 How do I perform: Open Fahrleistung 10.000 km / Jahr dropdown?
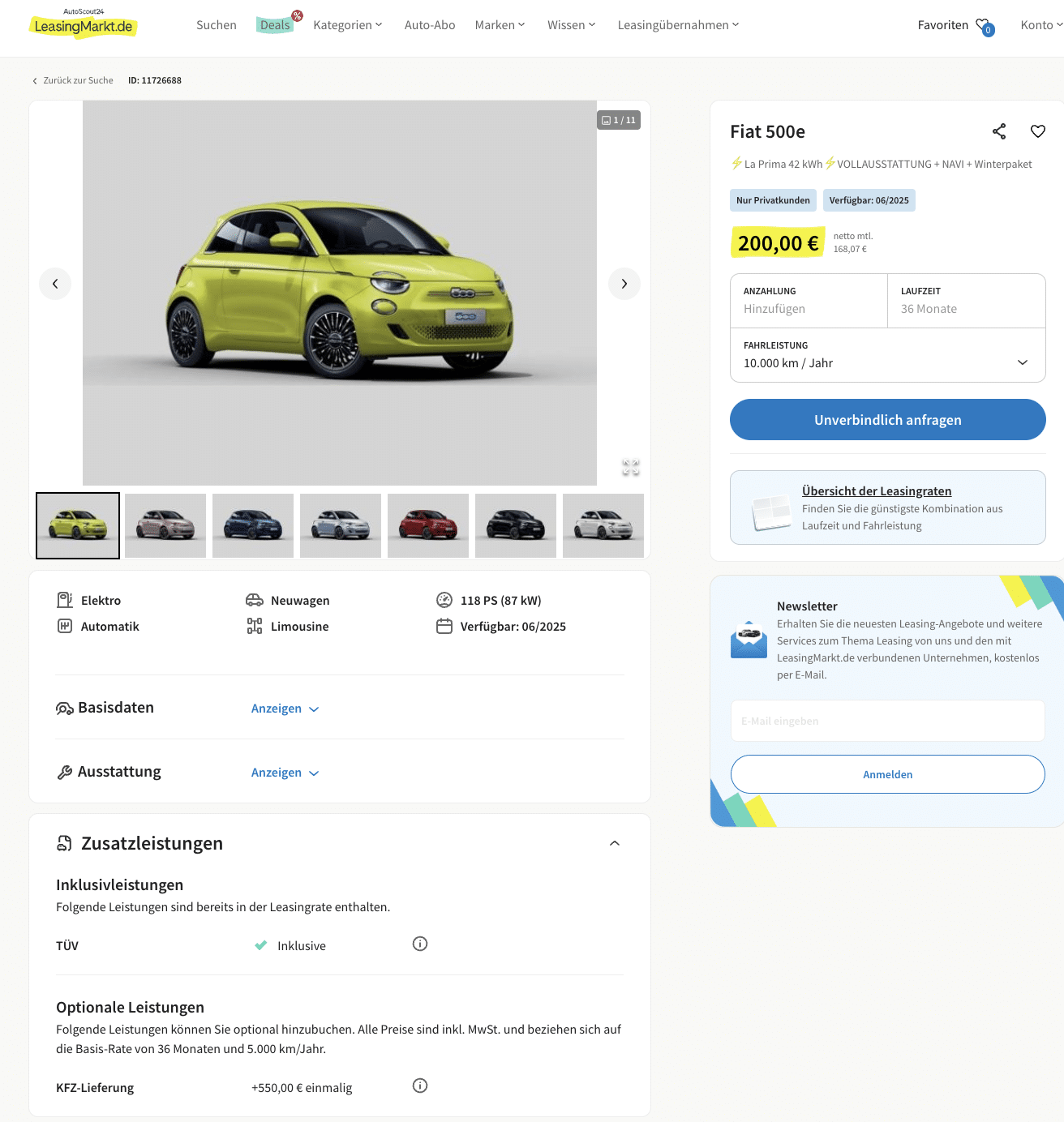coord(888,355)
